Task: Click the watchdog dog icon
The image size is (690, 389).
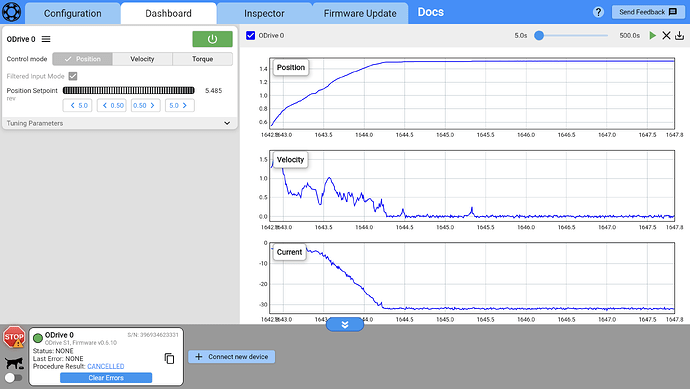Action: pos(14,363)
